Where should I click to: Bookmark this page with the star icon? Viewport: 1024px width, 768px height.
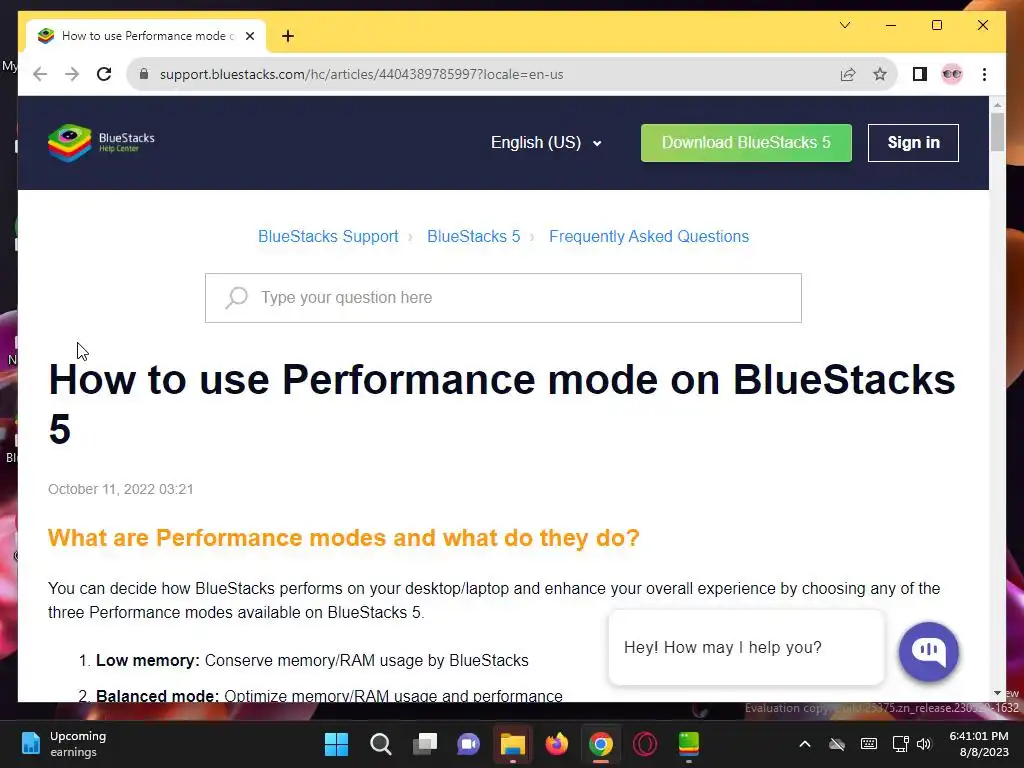(x=880, y=74)
